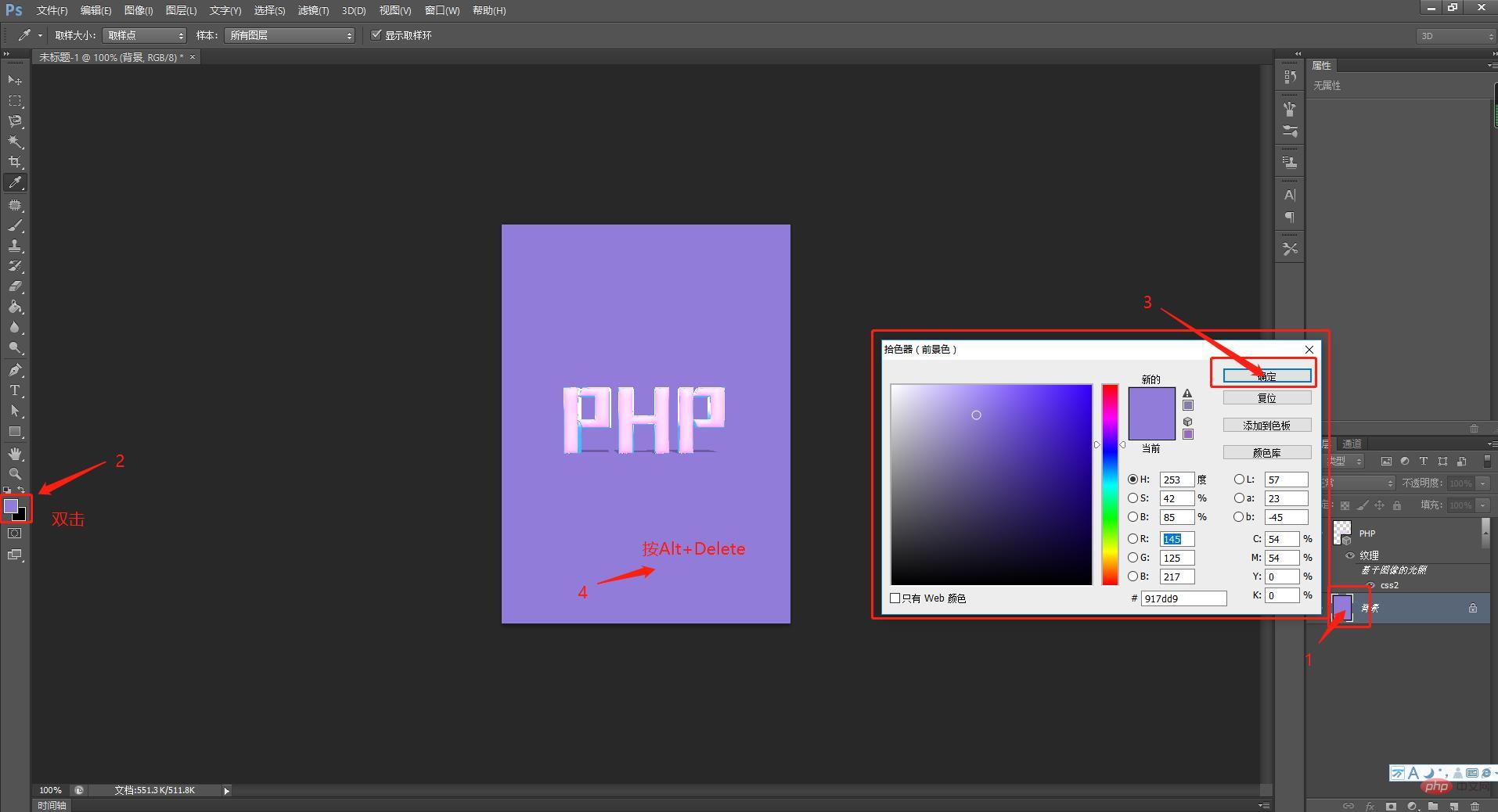Open 取样大小 dropdown

145,35
